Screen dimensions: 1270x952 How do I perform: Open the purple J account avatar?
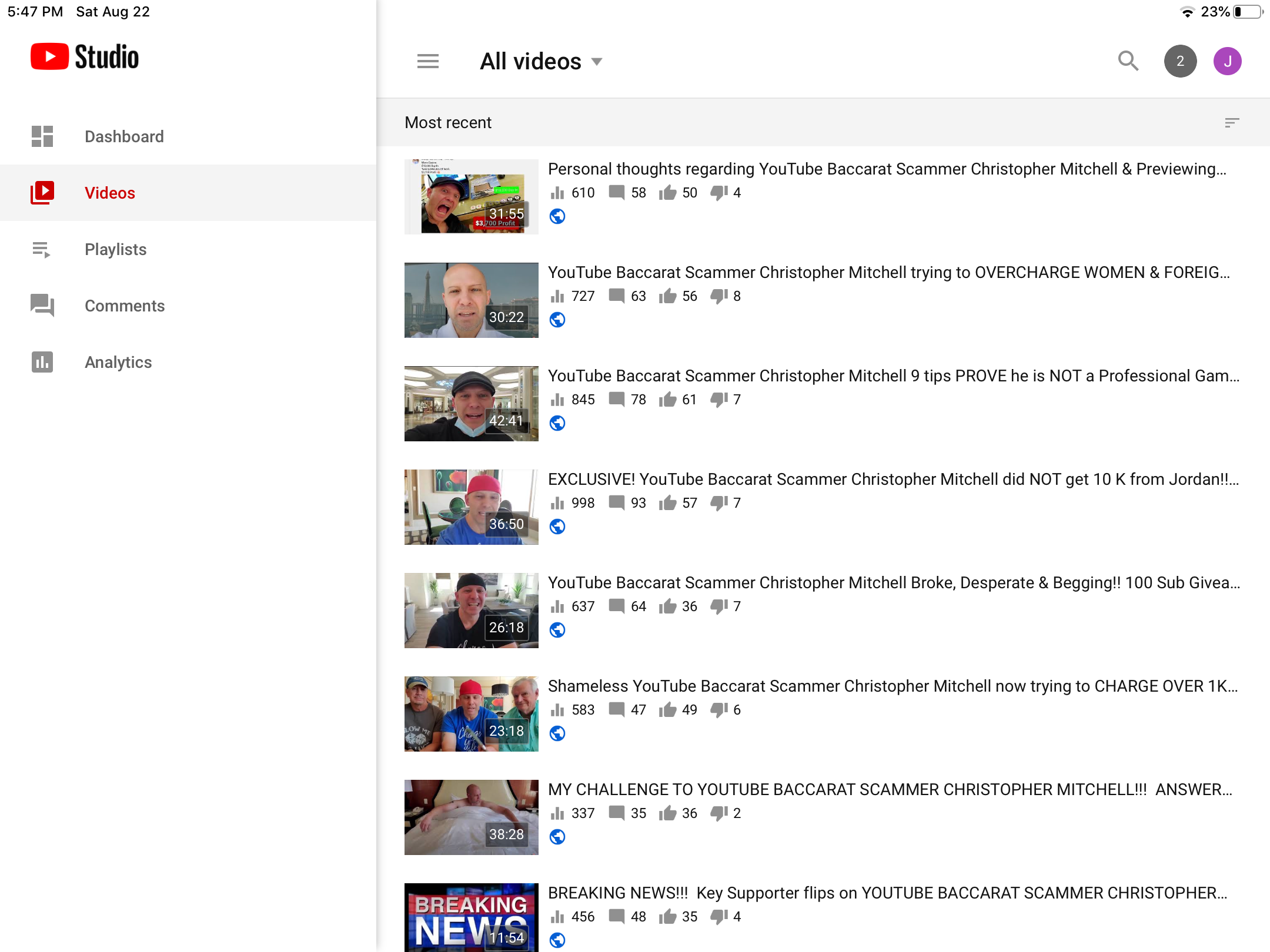(x=1227, y=61)
